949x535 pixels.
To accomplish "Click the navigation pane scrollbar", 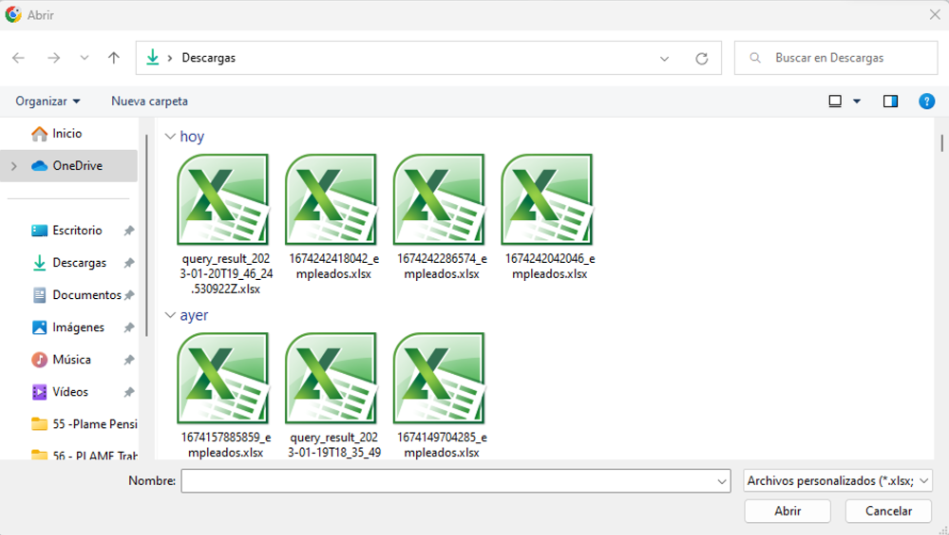I will [146, 236].
